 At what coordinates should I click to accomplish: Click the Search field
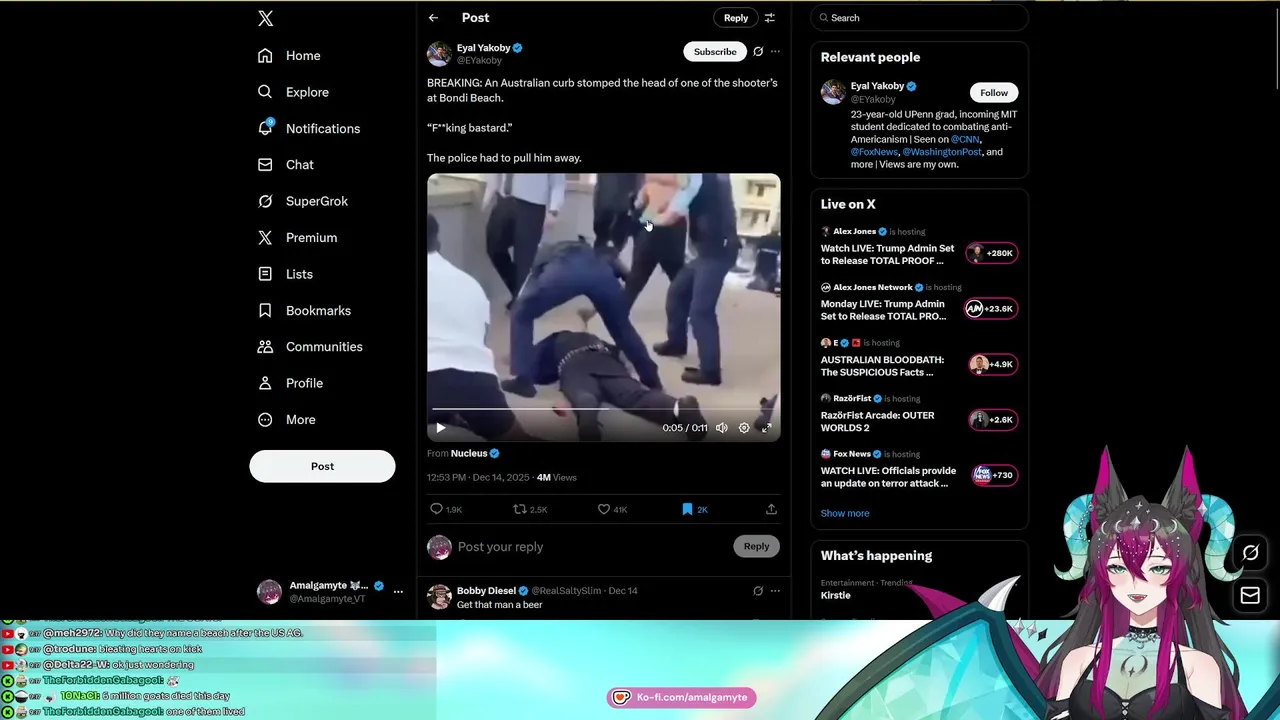pos(920,18)
